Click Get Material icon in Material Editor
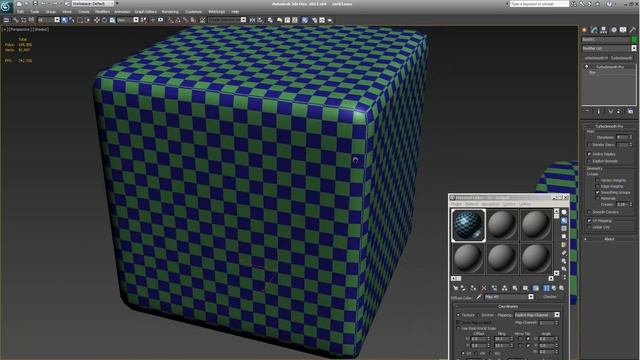Image resolution: width=640 pixels, height=360 pixels. tap(456, 288)
